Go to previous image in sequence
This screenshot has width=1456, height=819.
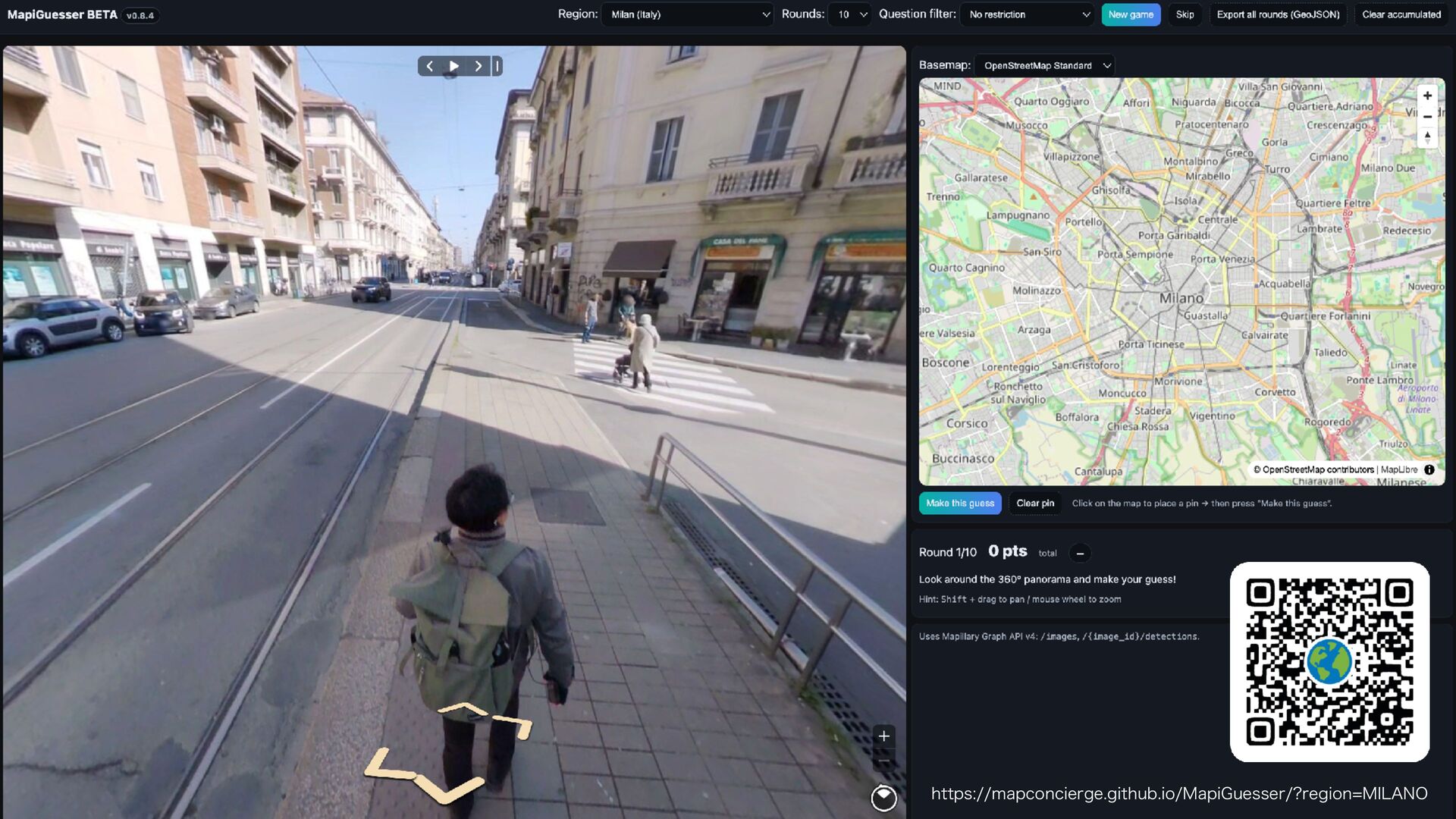point(429,66)
